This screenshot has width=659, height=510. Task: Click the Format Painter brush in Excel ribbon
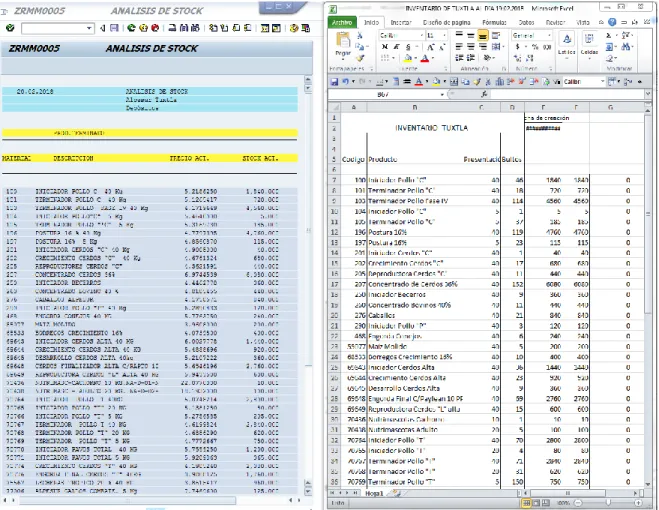pos(360,58)
